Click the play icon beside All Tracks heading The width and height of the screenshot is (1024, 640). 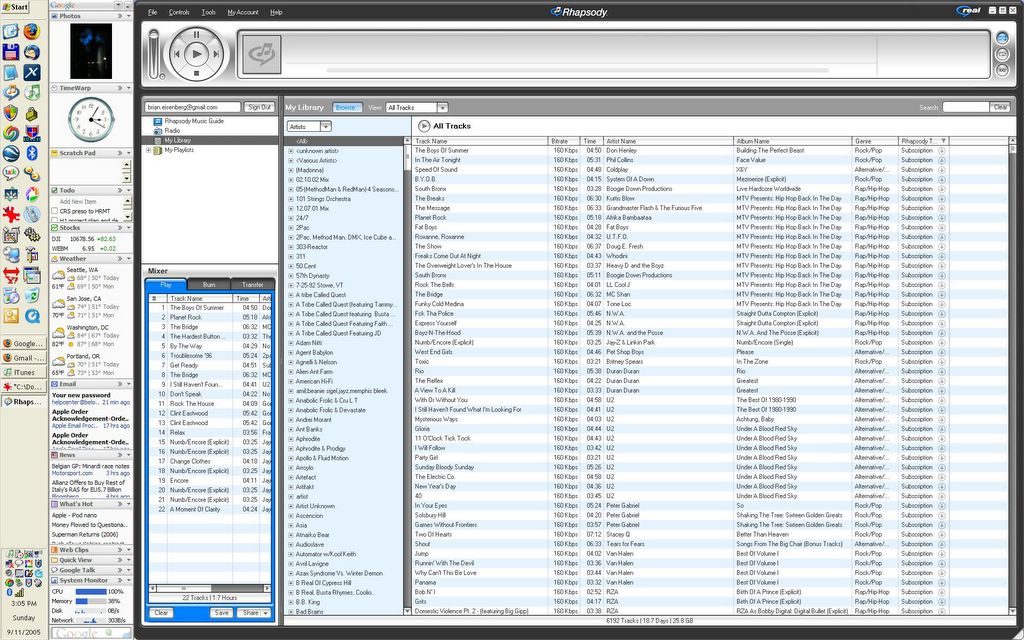423,126
